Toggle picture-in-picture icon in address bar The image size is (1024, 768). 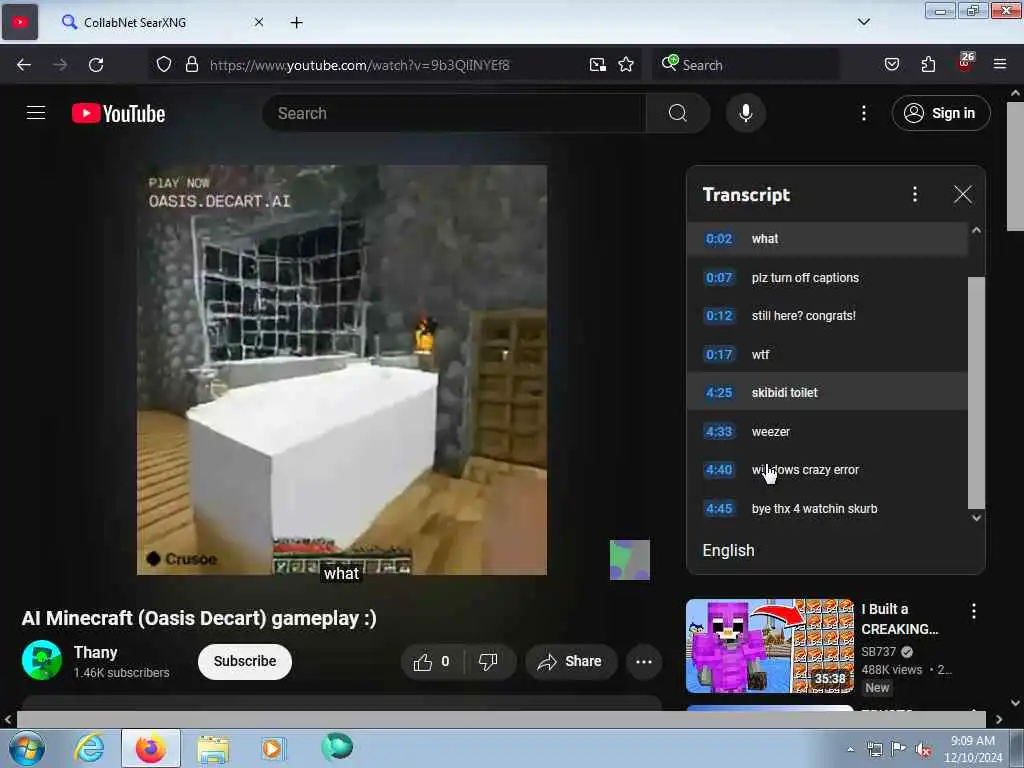pos(597,65)
